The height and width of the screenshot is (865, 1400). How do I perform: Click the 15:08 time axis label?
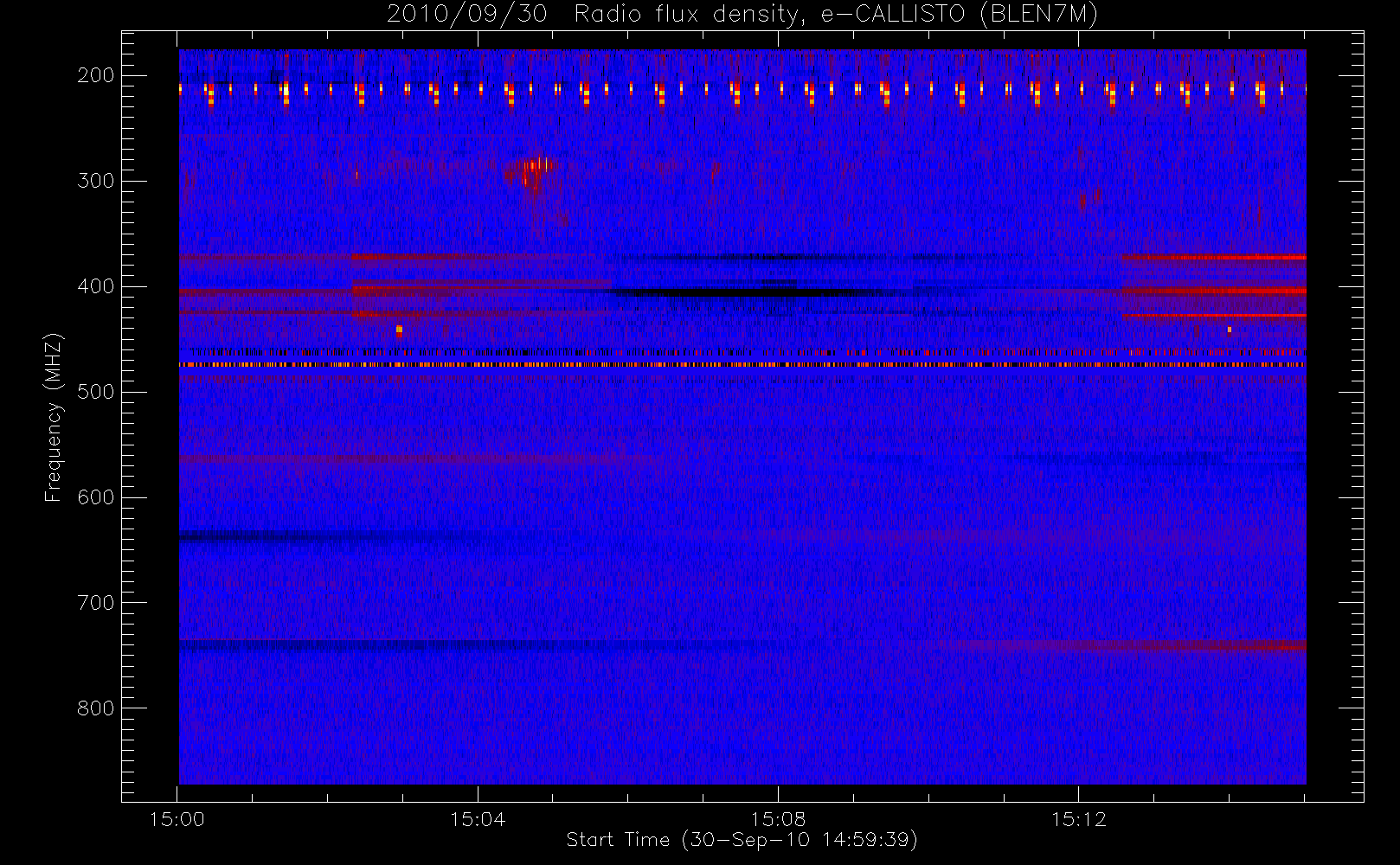pos(778,818)
